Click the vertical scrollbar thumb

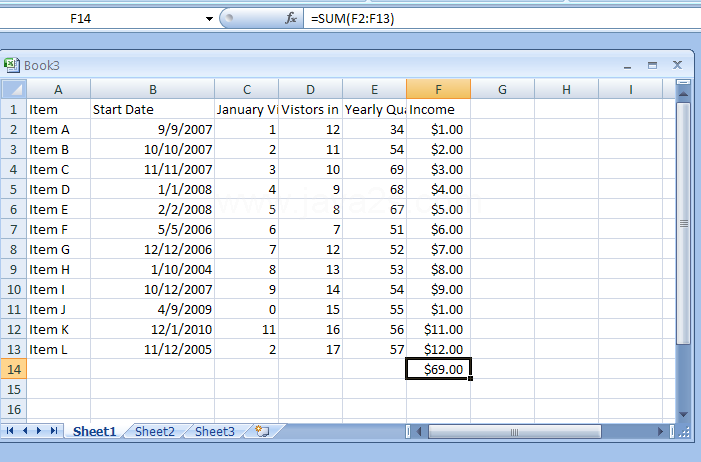click(x=684, y=224)
